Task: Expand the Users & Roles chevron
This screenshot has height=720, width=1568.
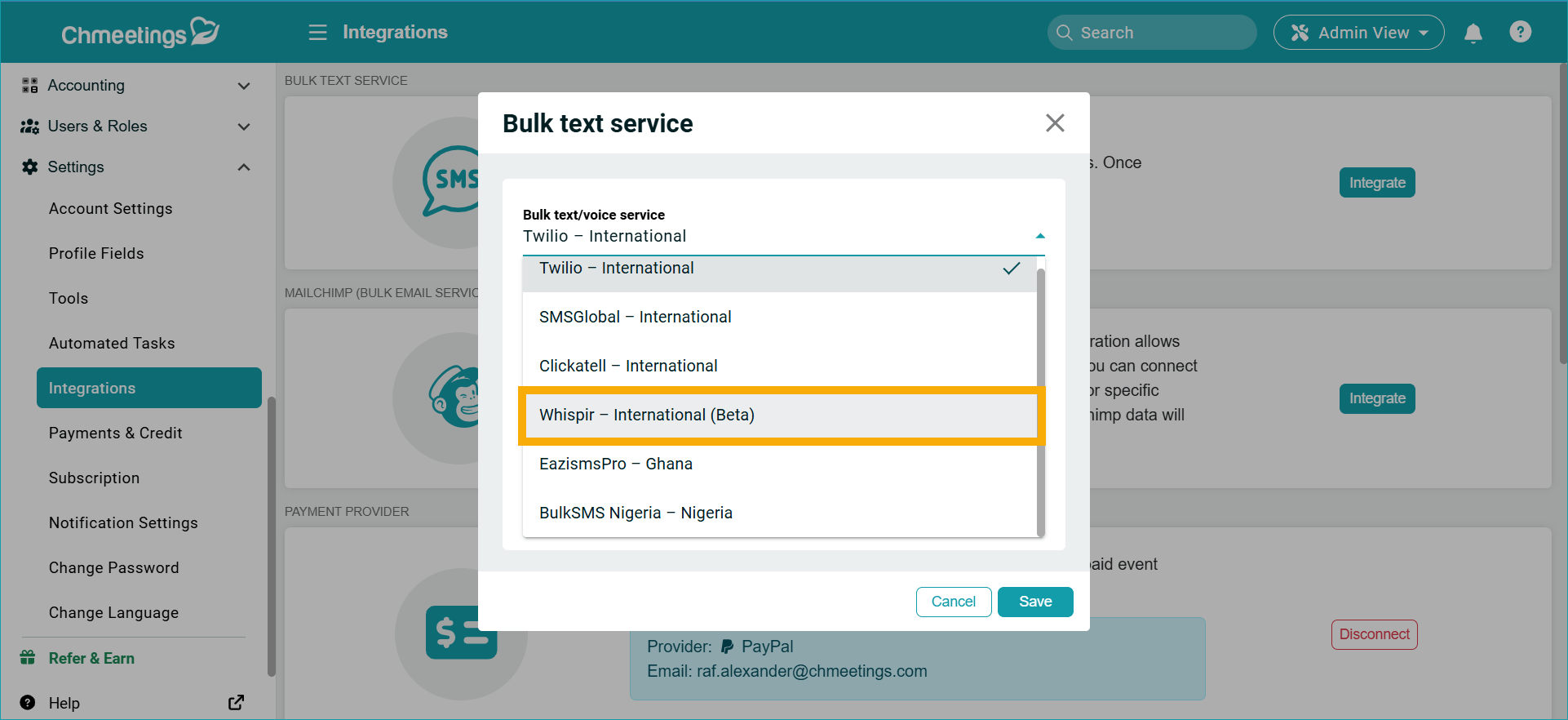Action: [x=244, y=127]
